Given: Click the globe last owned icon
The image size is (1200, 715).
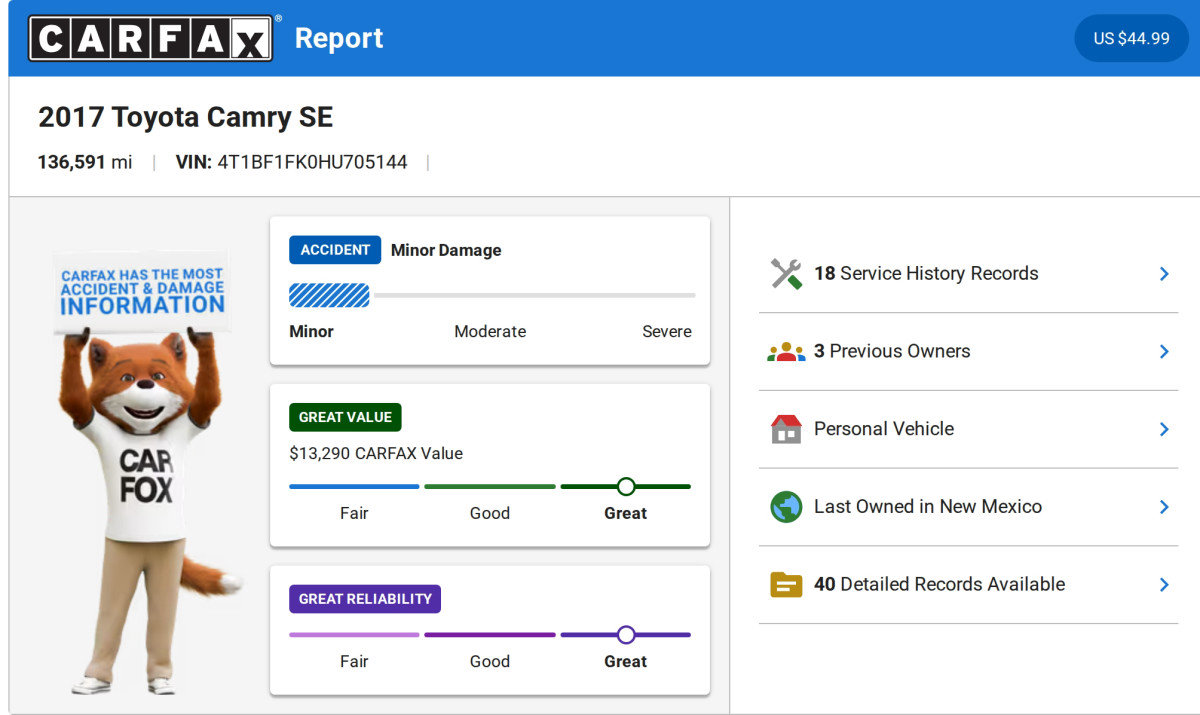Looking at the screenshot, I should pyautogui.click(x=787, y=507).
